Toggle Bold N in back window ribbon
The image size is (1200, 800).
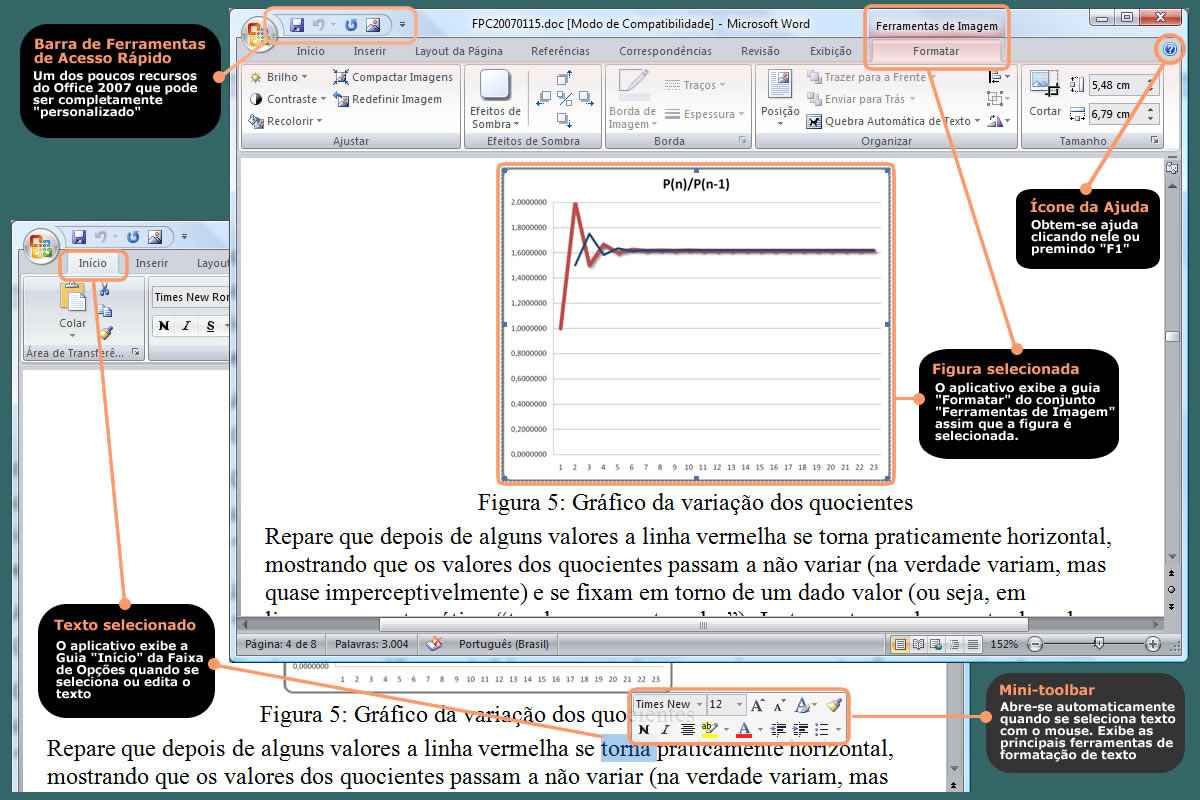click(163, 326)
